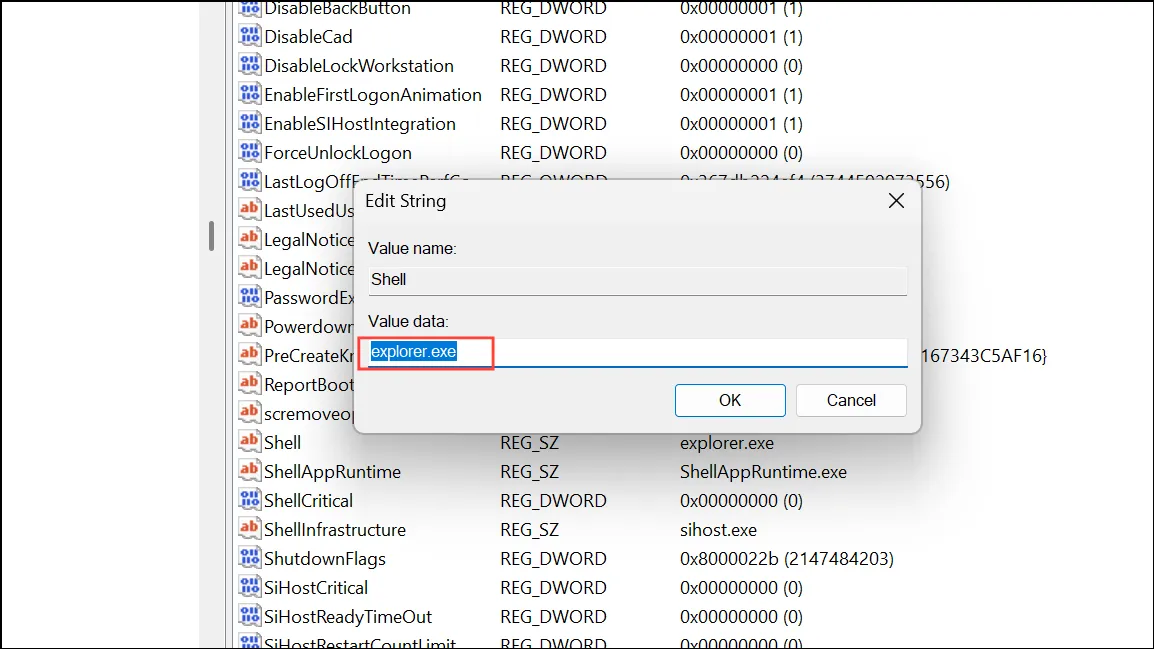Select the SiHostCritical value name
Screen dimensions: 1154x649
click(316, 588)
